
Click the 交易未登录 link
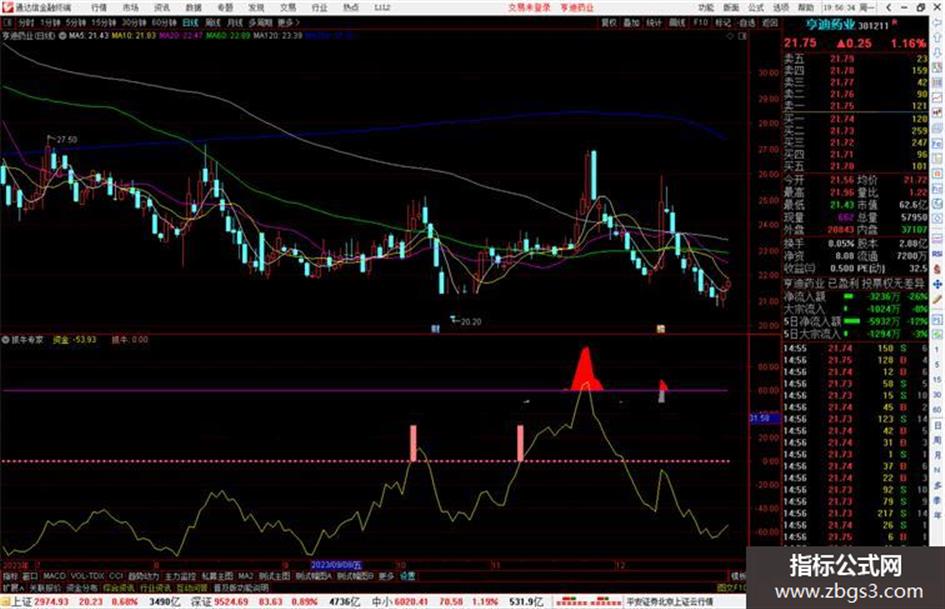pyautogui.click(x=529, y=8)
